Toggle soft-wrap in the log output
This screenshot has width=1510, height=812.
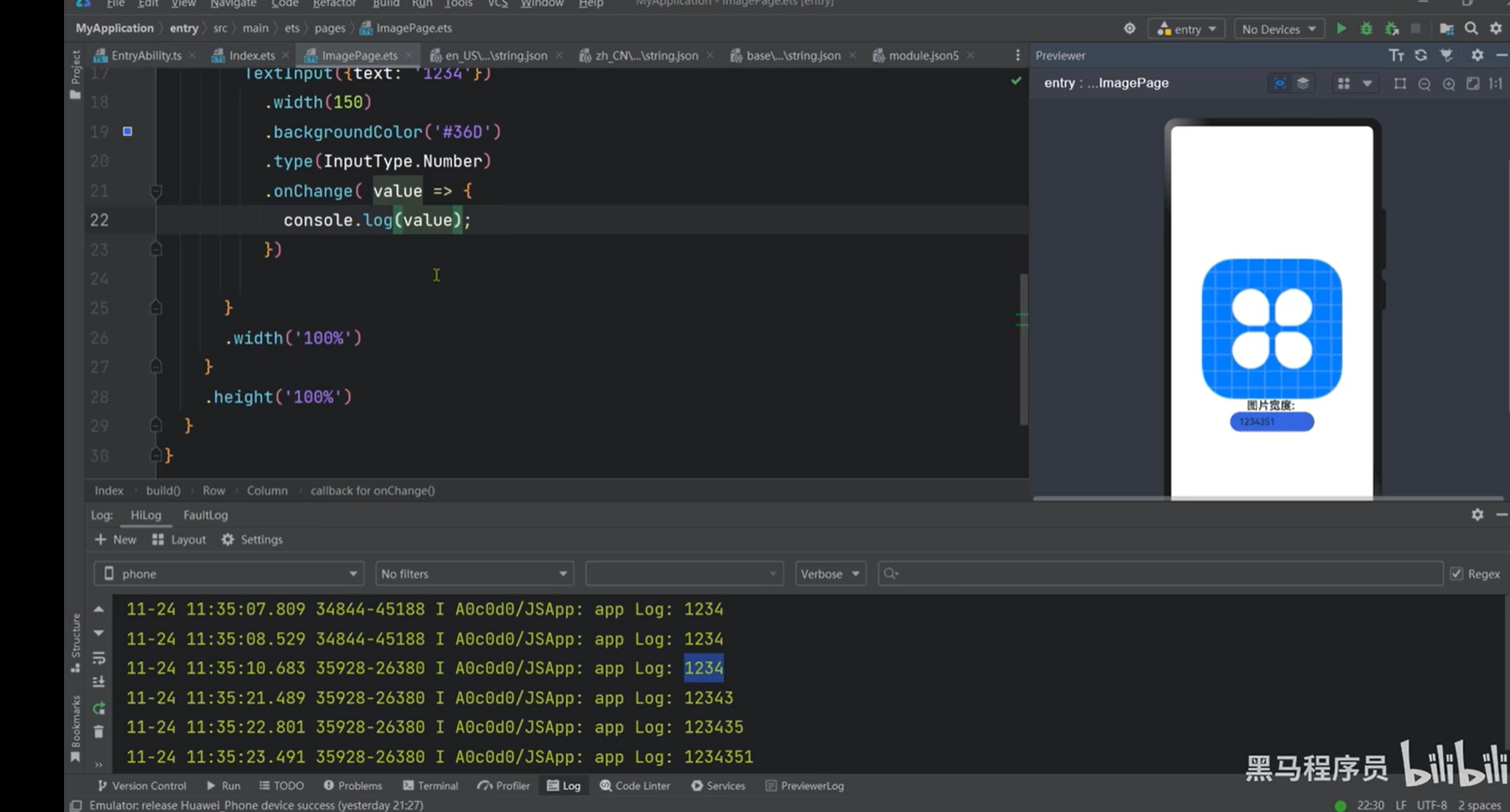[99, 658]
